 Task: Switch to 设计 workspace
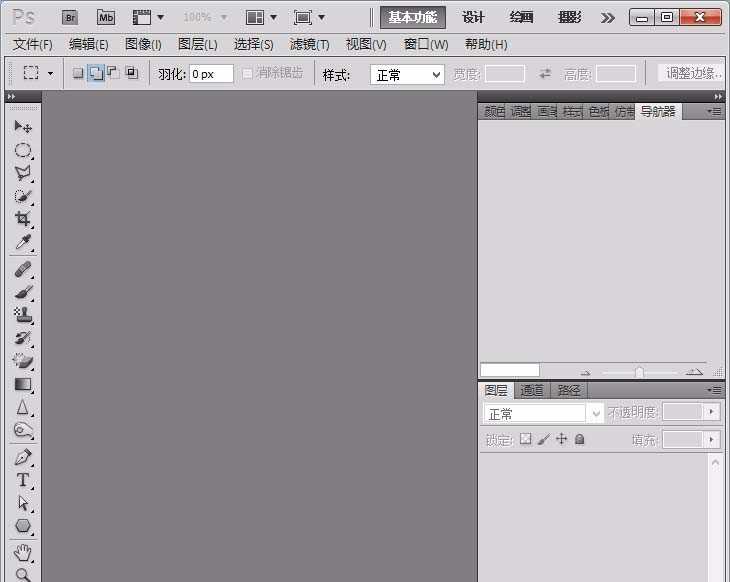473,17
